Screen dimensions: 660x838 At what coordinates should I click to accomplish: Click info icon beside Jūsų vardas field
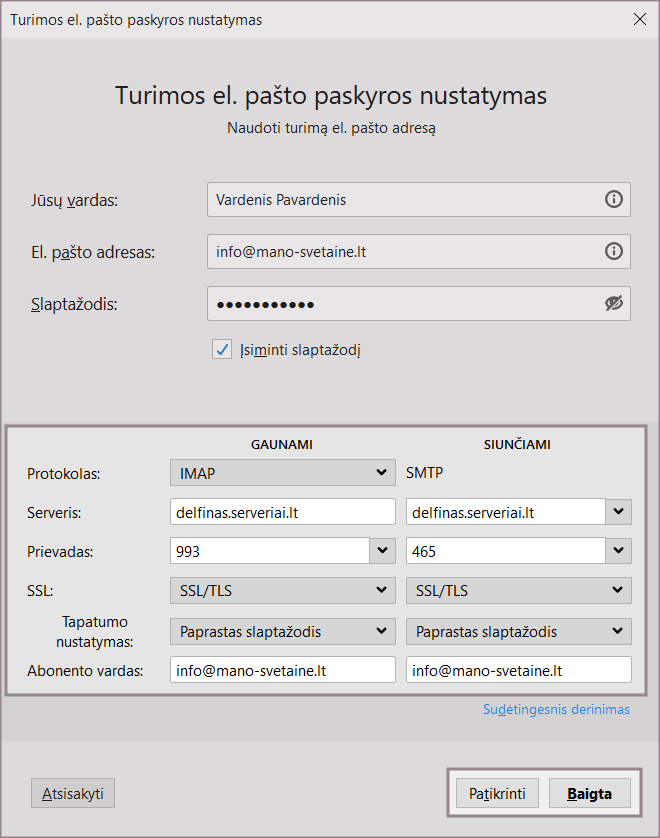point(613,200)
